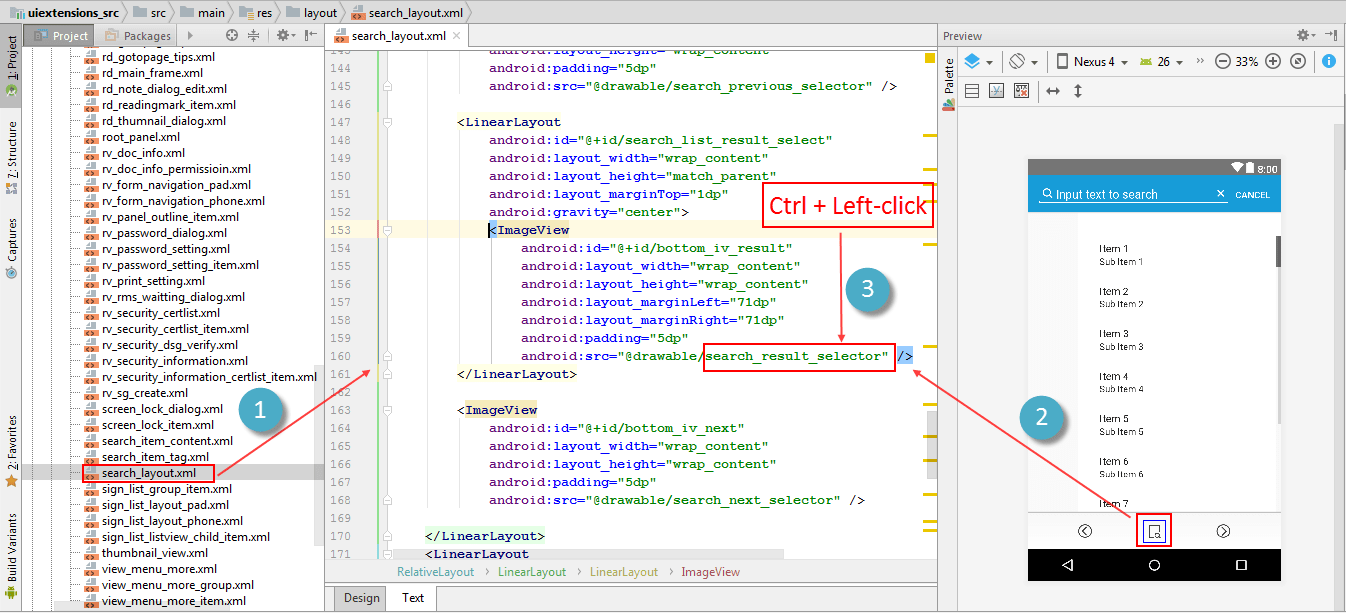Click the layout folder in the navigation bar
This screenshot has height=613, width=1346.
[313, 12]
